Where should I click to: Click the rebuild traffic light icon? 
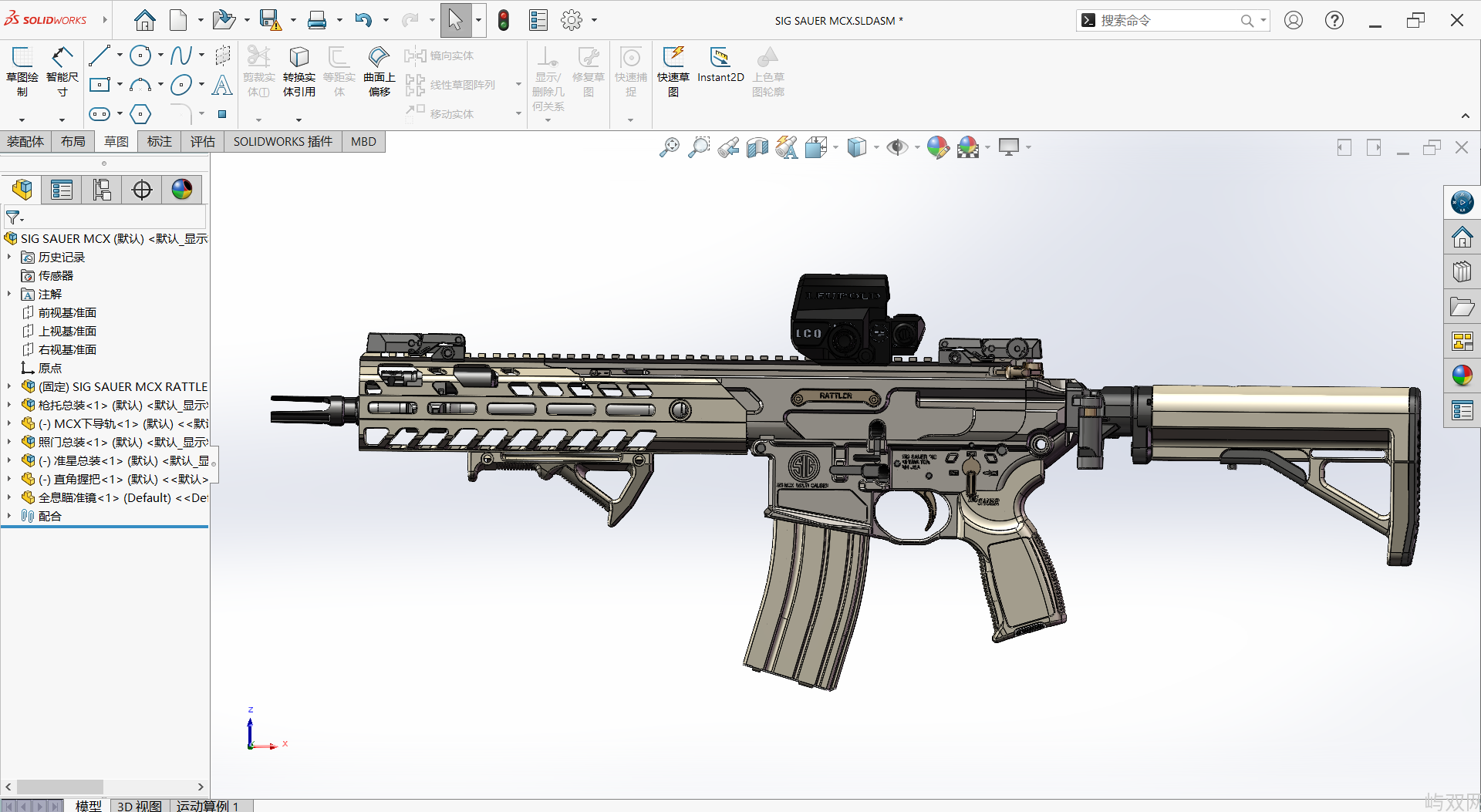point(504,20)
